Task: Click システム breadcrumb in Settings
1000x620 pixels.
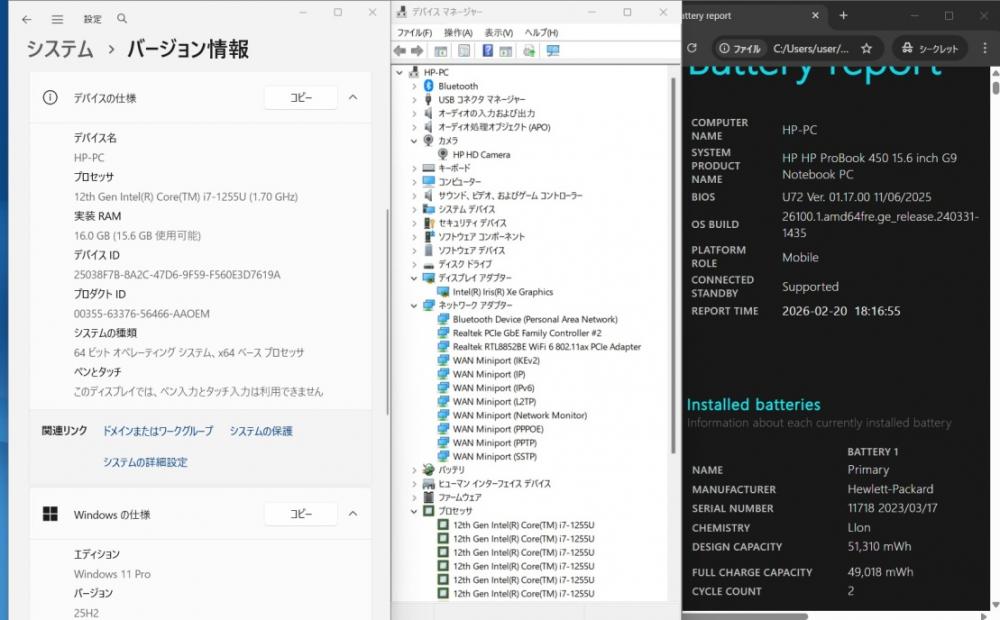Action: click(x=60, y=49)
